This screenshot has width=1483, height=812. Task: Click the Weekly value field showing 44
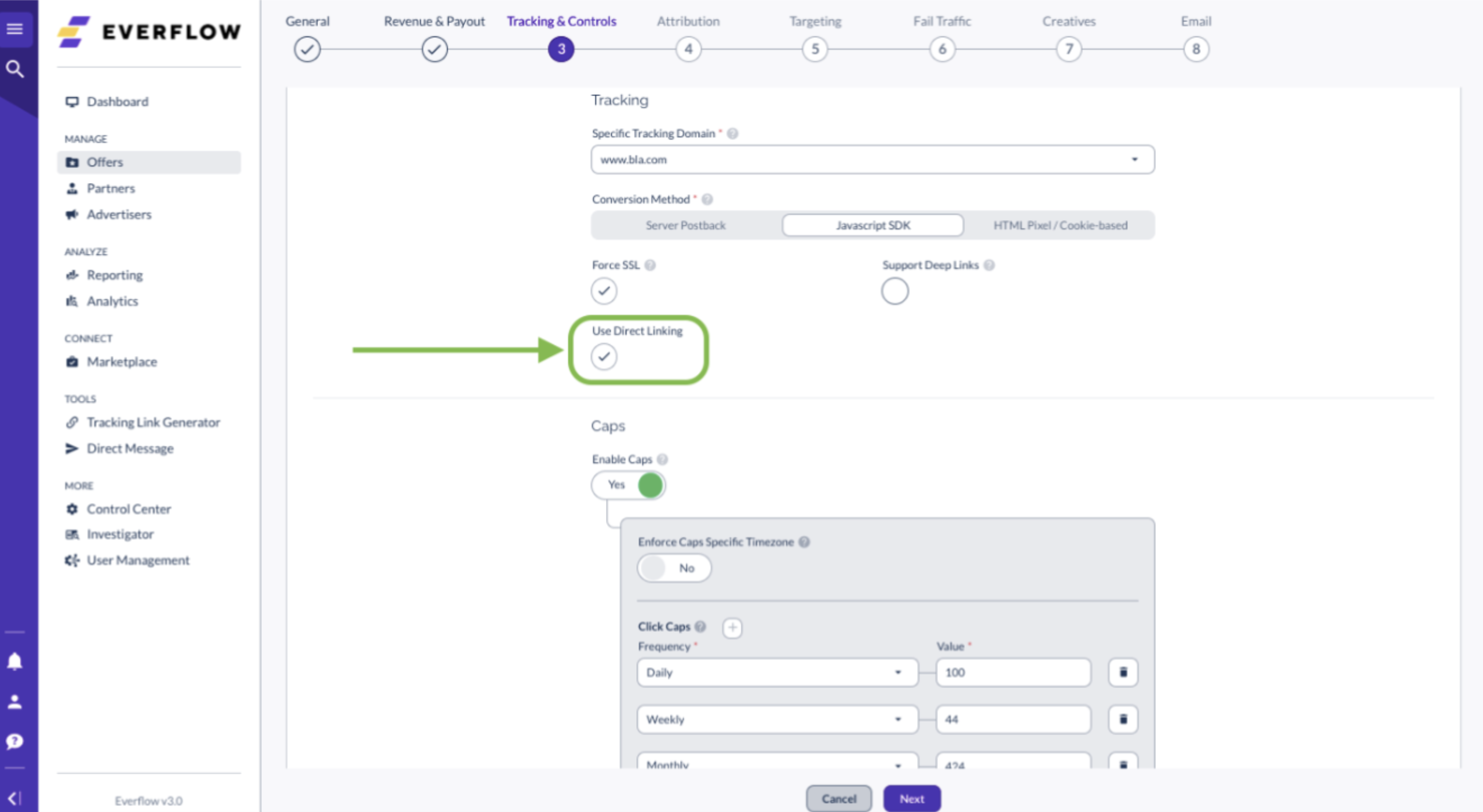coord(1013,719)
